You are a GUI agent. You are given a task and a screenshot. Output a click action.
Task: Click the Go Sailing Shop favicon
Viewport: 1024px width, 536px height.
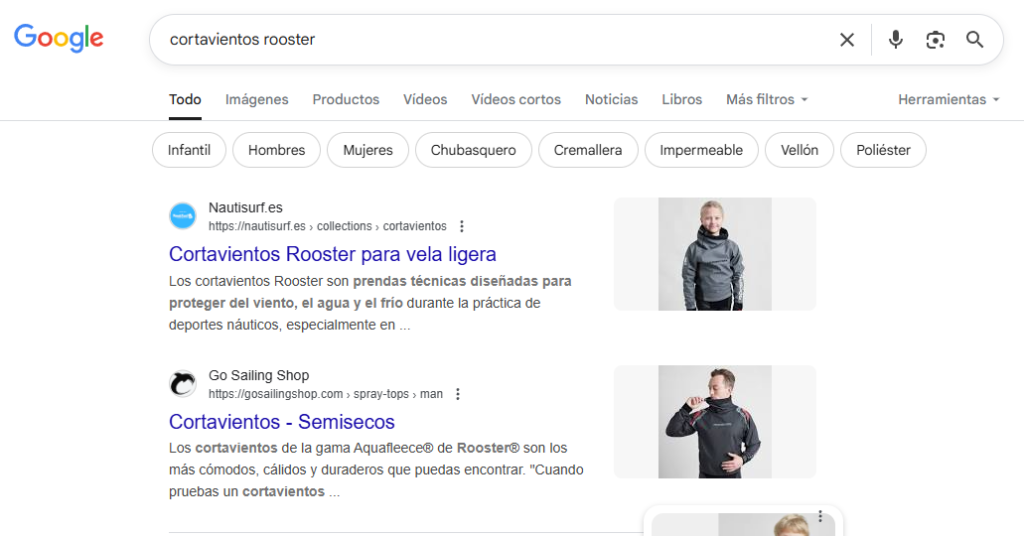[183, 384]
